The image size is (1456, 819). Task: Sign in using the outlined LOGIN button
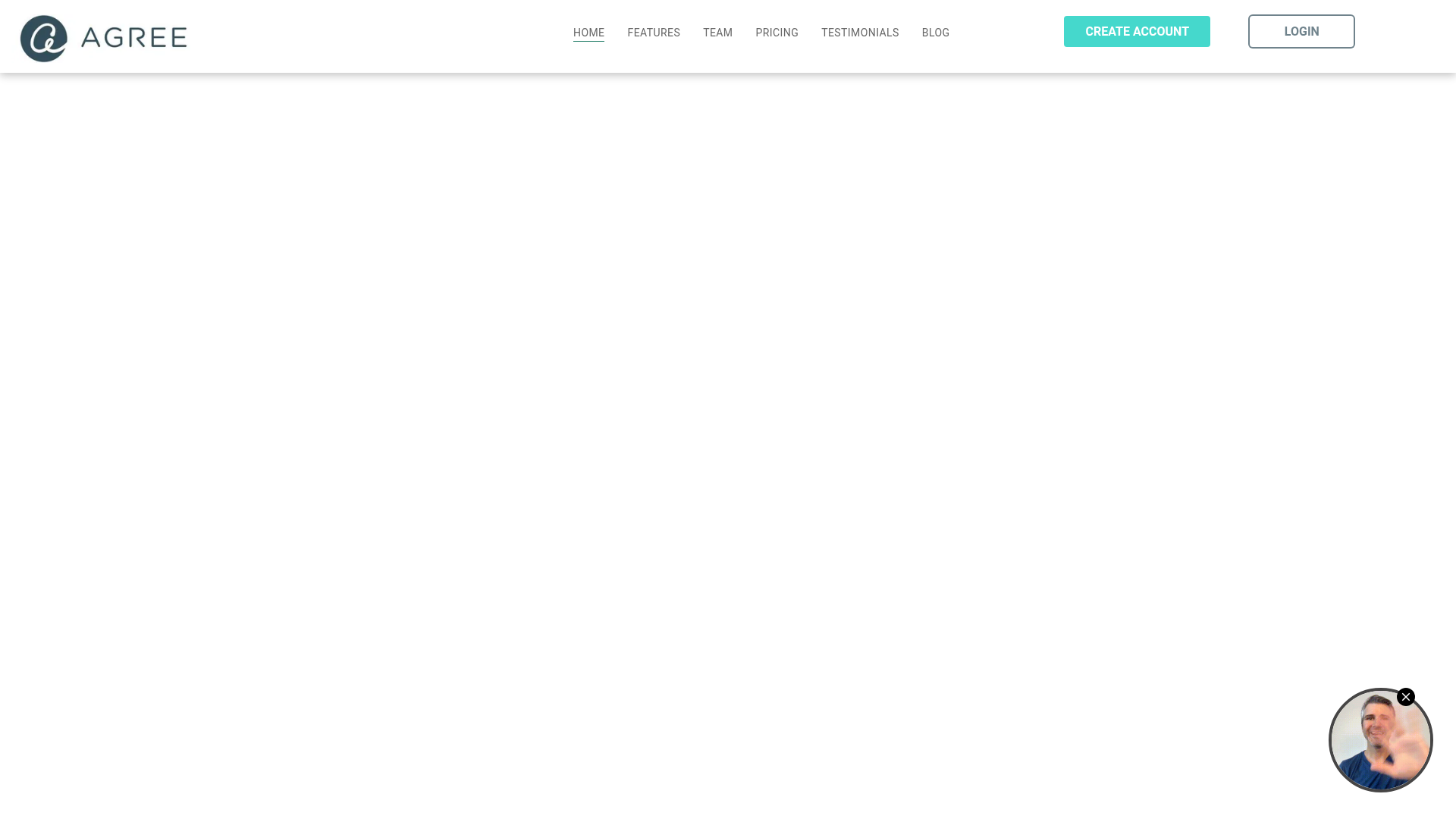1301,31
